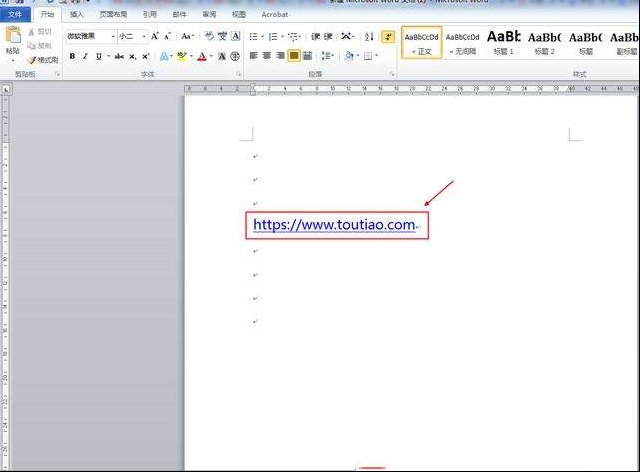
Task: Switch to the Page Layout (页面布局) tab
Action: [113, 14]
